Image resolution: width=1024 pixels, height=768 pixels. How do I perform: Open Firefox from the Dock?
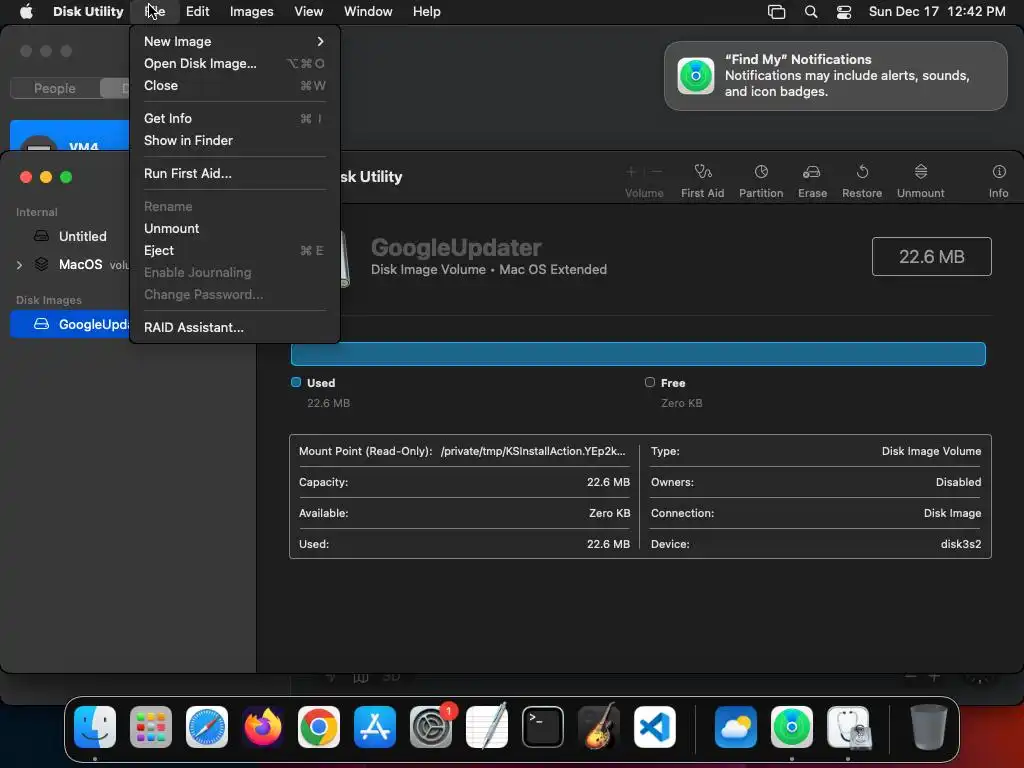[263, 727]
